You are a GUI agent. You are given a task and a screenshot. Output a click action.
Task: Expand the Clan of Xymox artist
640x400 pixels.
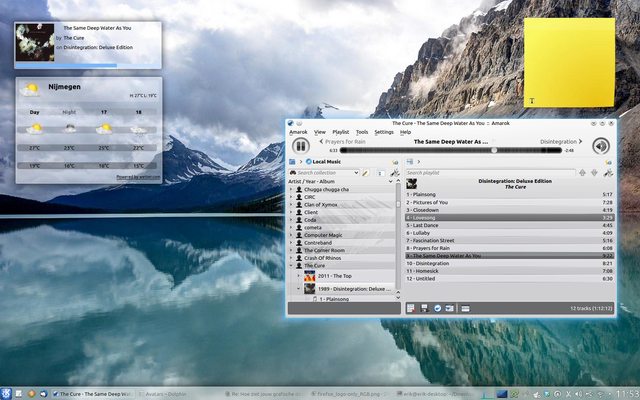(x=291, y=205)
